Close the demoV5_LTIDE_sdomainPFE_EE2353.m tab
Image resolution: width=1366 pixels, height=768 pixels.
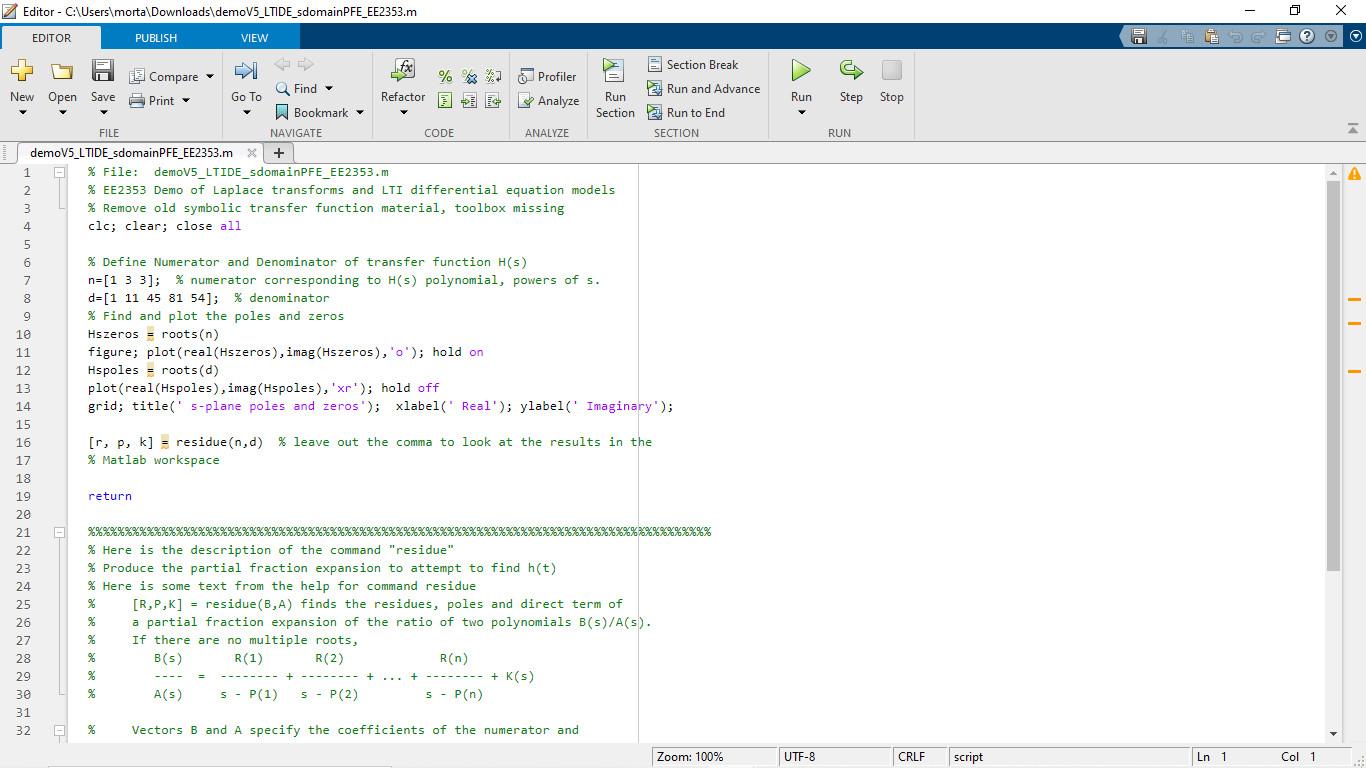(x=252, y=153)
